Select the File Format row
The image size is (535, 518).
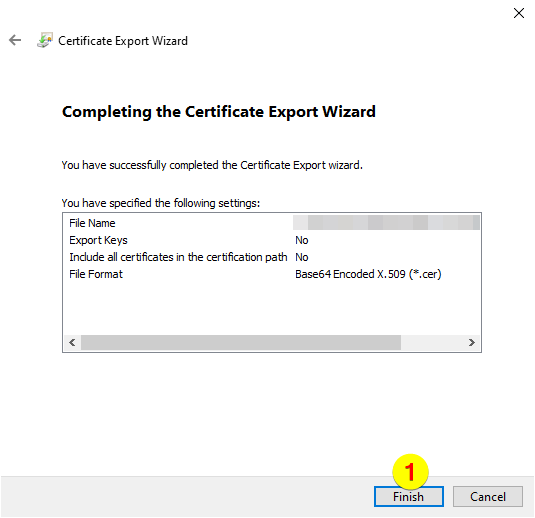(272, 274)
